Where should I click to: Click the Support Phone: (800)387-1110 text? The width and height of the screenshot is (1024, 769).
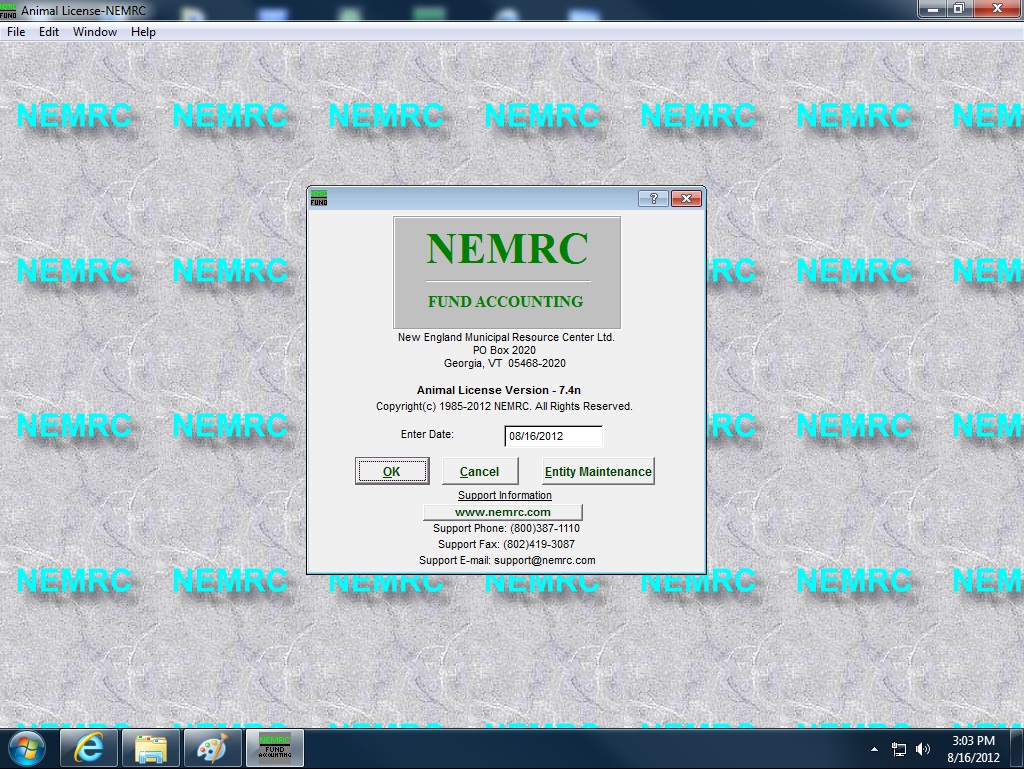click(506, 528)
